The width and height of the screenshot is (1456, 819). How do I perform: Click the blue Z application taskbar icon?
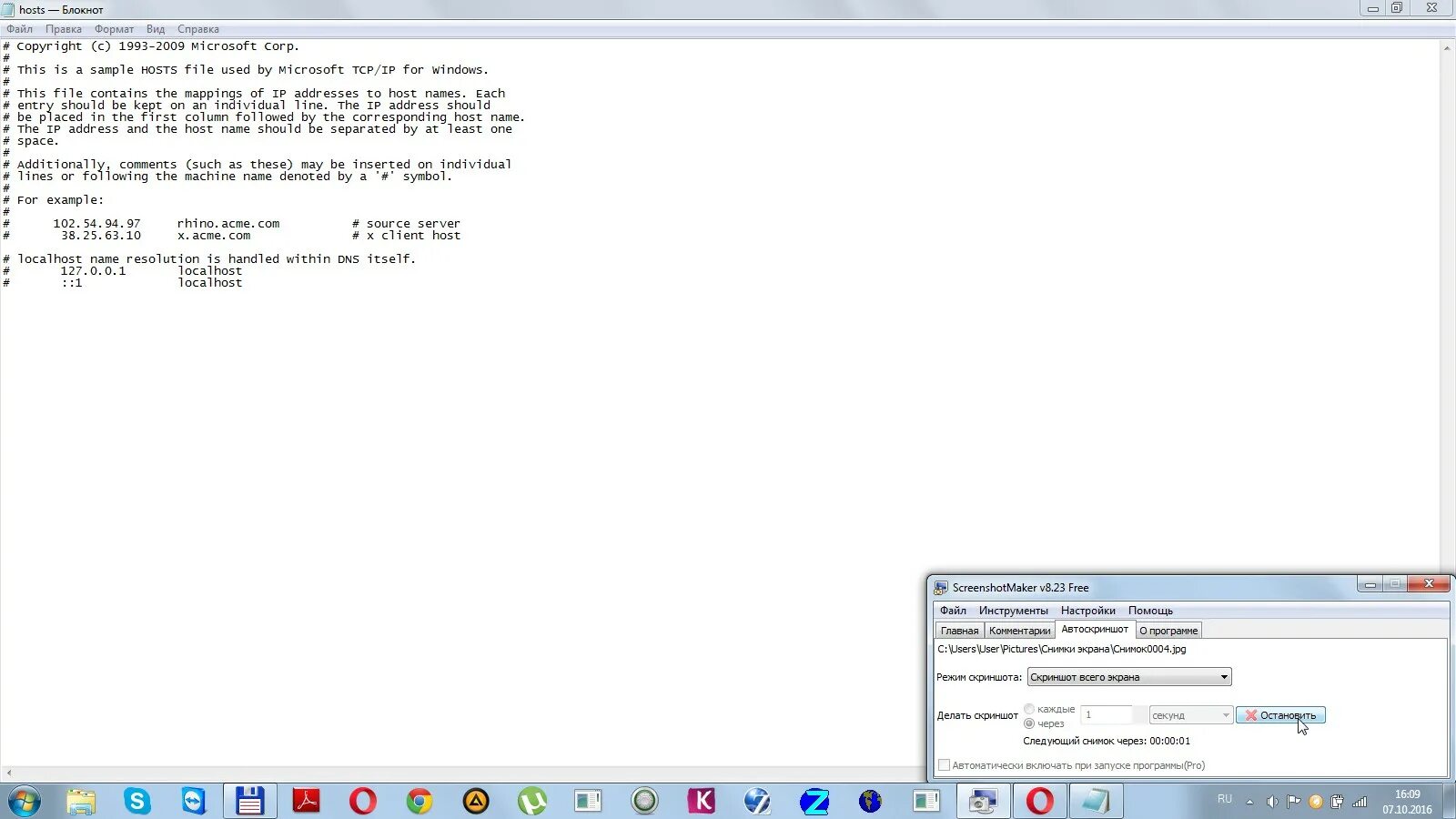(x=814, y=802)
